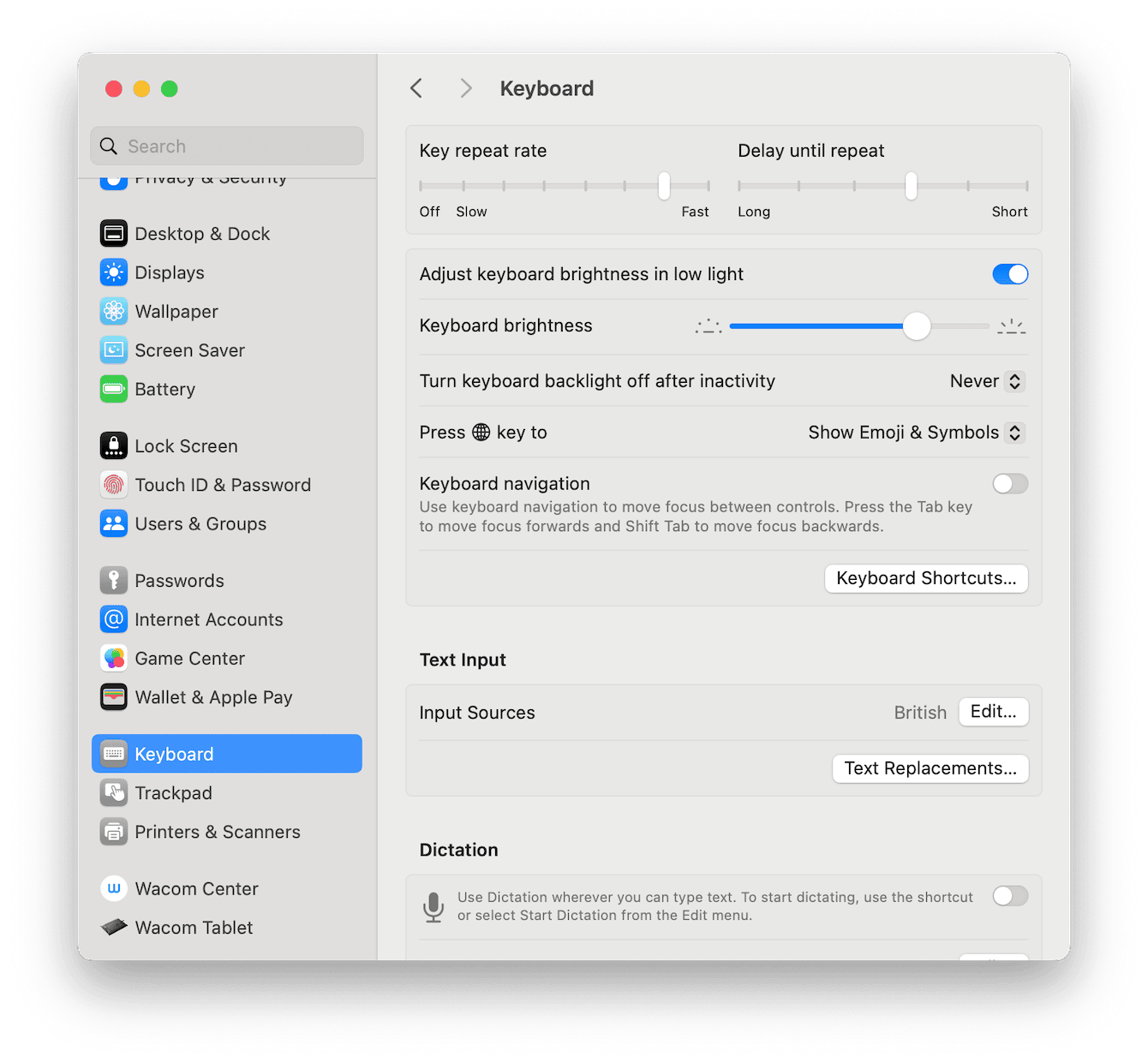Open the Passwords sidebar icon
Screen dimensions: 1148x1063
click(114, 580)
